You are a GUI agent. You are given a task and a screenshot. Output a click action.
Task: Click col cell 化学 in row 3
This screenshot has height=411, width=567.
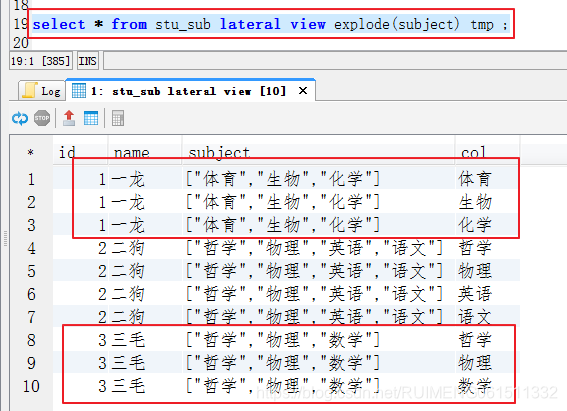(487, 225)
